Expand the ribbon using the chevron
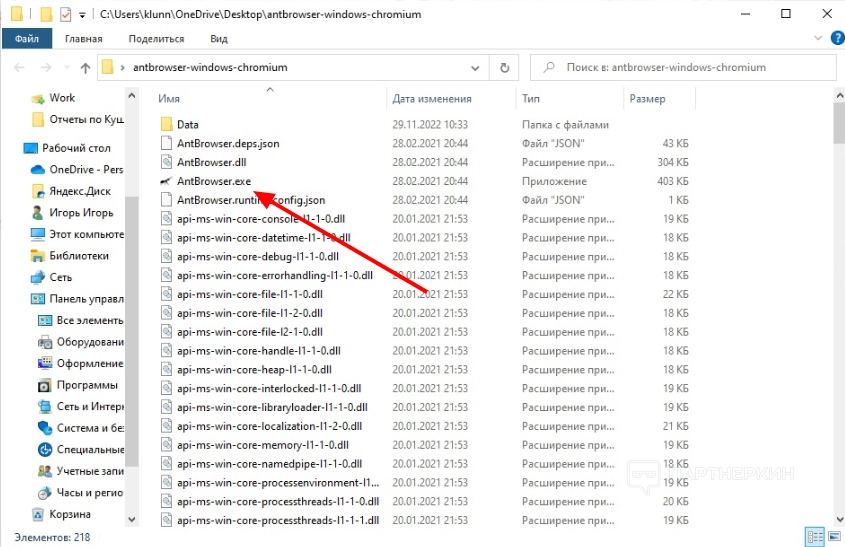The image size is (845, 547). (814, 39)
